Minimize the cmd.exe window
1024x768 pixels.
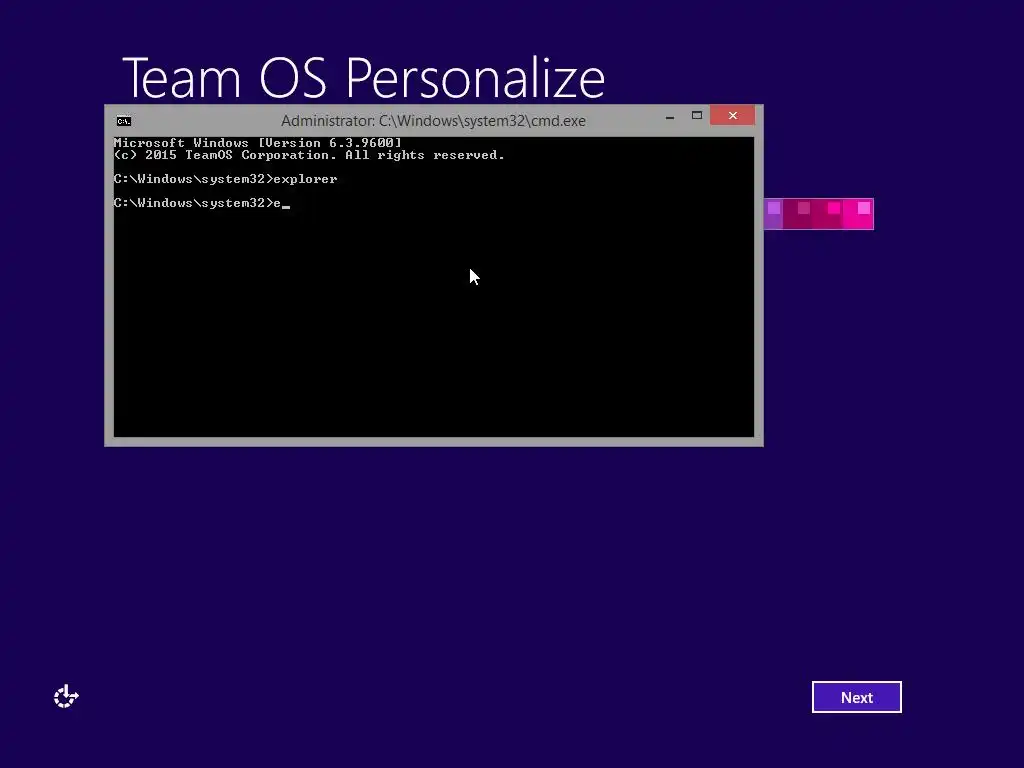click(x=669, y=116)
